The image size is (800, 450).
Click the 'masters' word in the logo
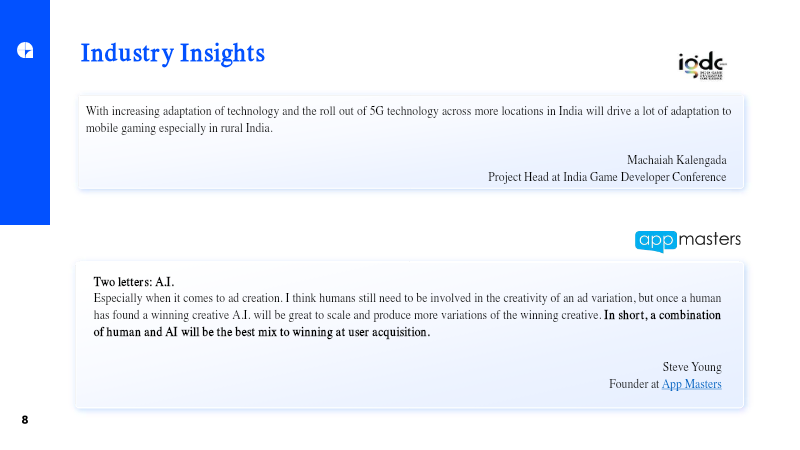pos(710,239)
